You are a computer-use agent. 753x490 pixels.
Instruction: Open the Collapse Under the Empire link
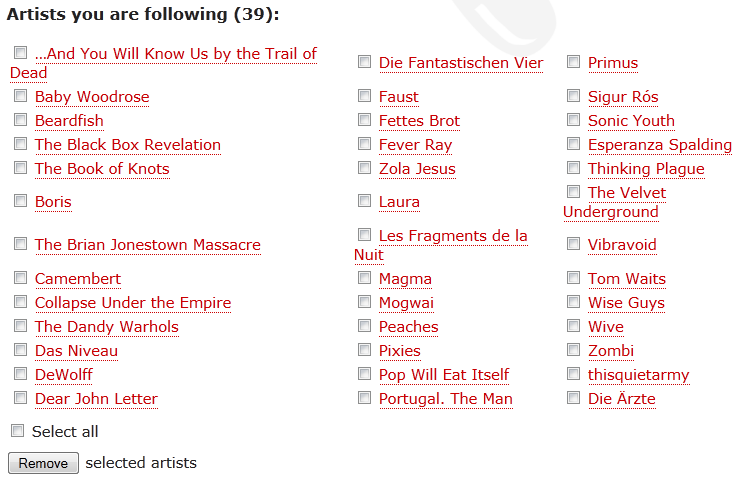[132, 303]
